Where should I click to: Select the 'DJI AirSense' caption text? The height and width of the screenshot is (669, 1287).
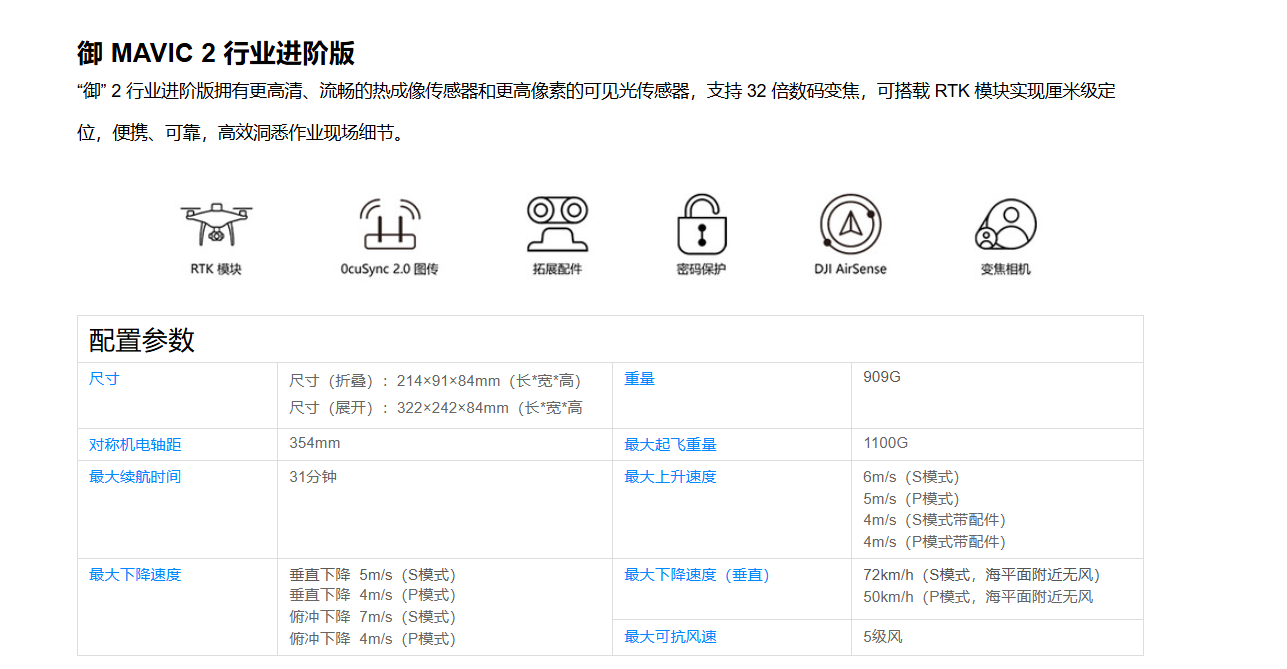[850, 269]
